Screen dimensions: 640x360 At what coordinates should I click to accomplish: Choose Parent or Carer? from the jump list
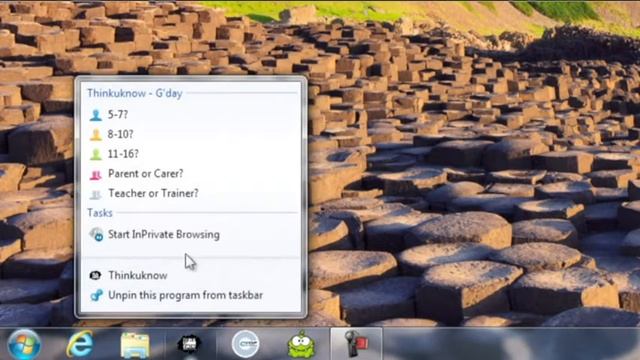(x=146, y=174)
